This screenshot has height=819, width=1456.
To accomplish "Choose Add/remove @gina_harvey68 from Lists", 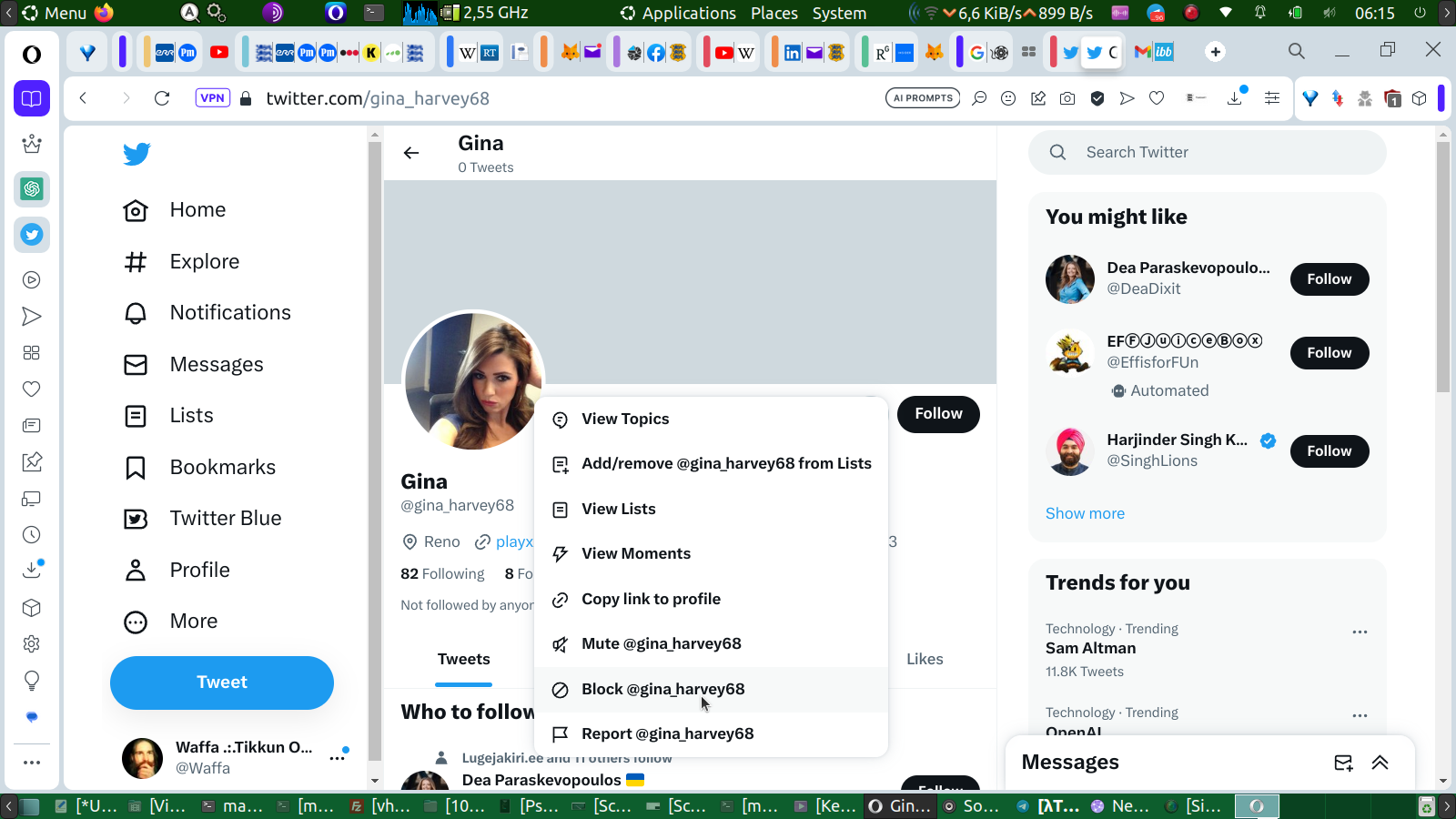I will pos(711,464).
